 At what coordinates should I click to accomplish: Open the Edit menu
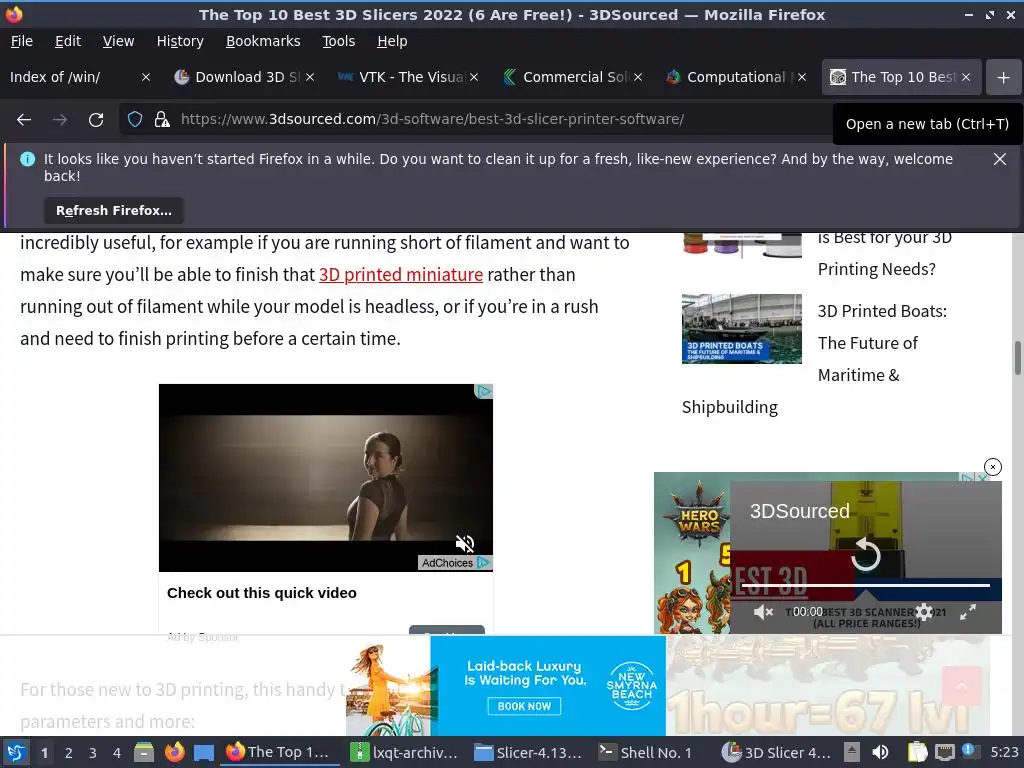point(68,41)
